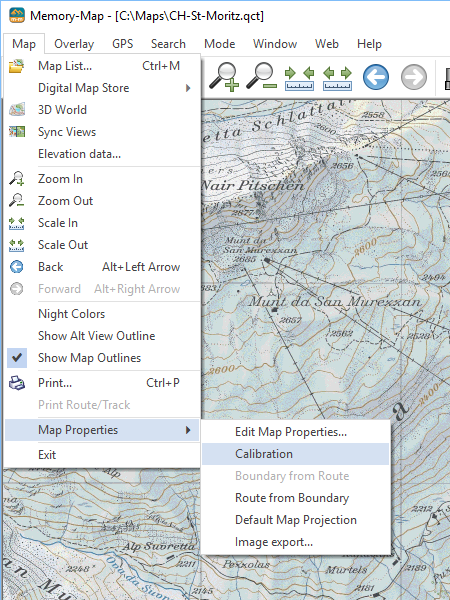The width and height of the screenshot is (450, 600).
Task: Click the printer icon beside Print
Action: pyautogui.click(x=17, y=383)
